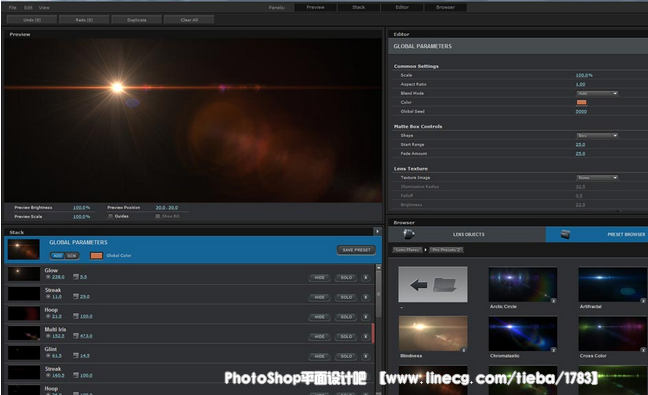Delete the Glint element with X icon
The width and height of the screenshot is (648, 395).
pyautogui.click(x=366, y=356)
